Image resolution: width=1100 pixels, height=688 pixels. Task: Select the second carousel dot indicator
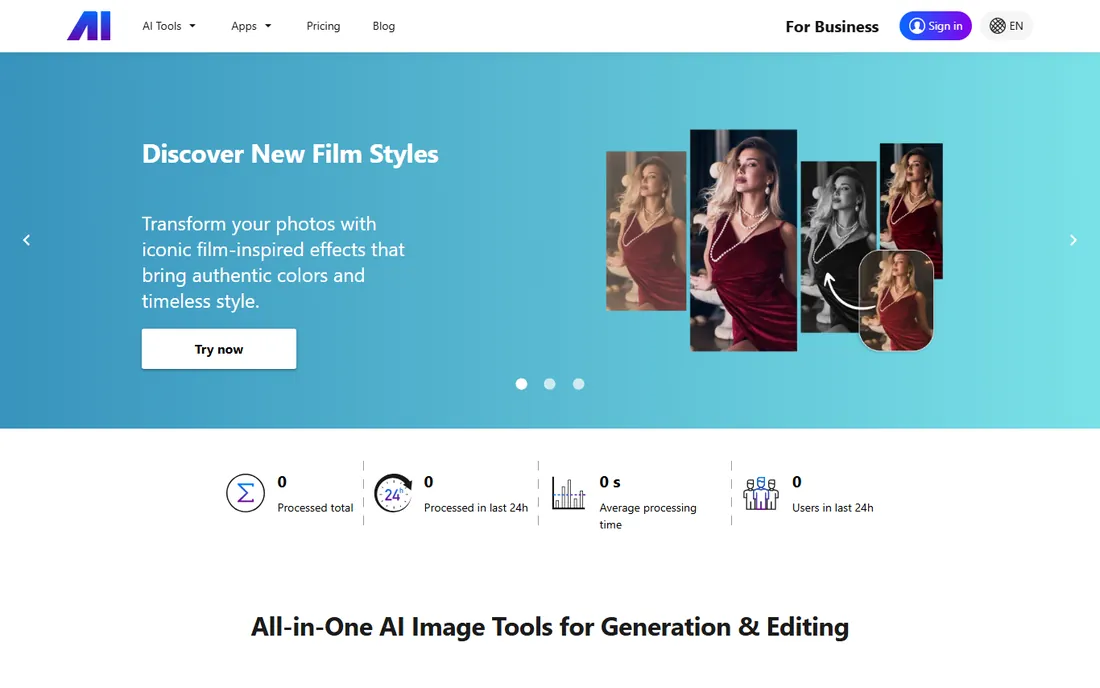(549, 384)
